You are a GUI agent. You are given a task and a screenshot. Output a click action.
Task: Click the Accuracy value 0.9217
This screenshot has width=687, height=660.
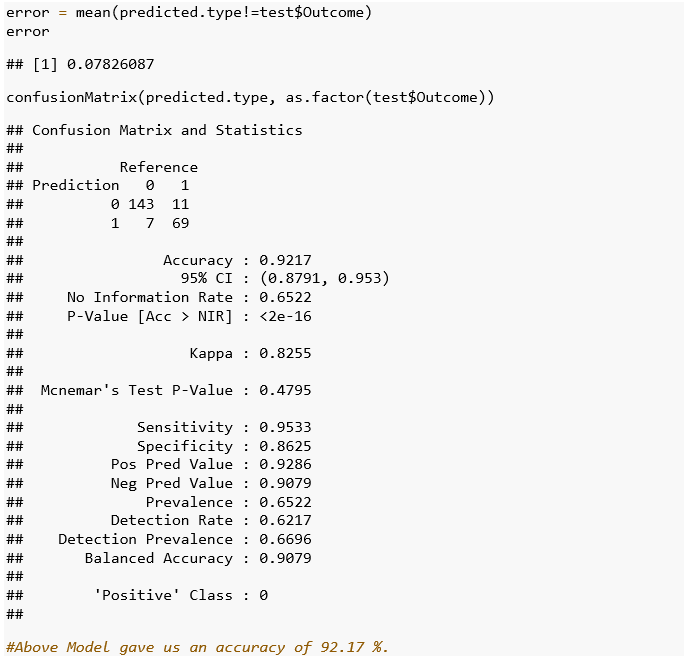285,260
